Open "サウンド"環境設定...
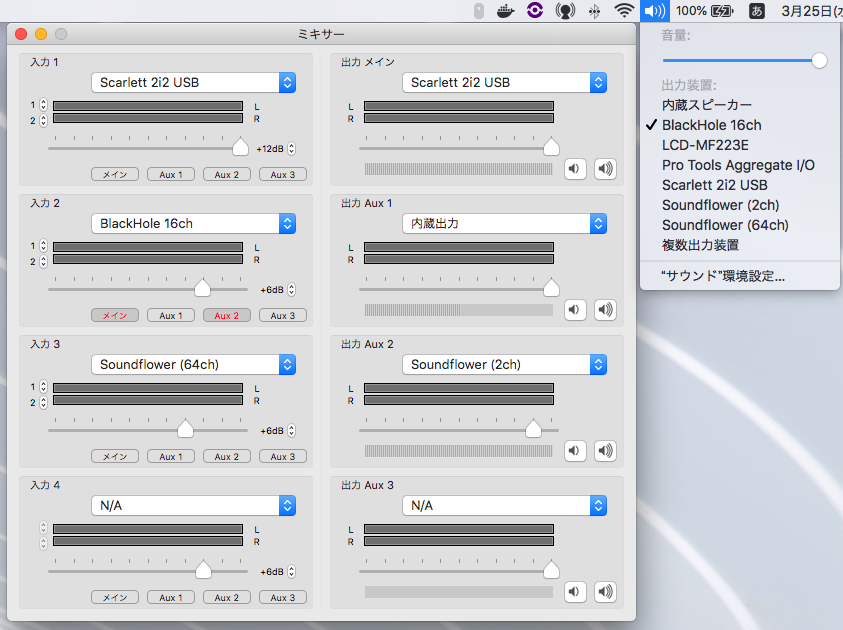Image resolution: width=843 pixels, height=630 pixels. pyautogui.click(x=740, y=276)
